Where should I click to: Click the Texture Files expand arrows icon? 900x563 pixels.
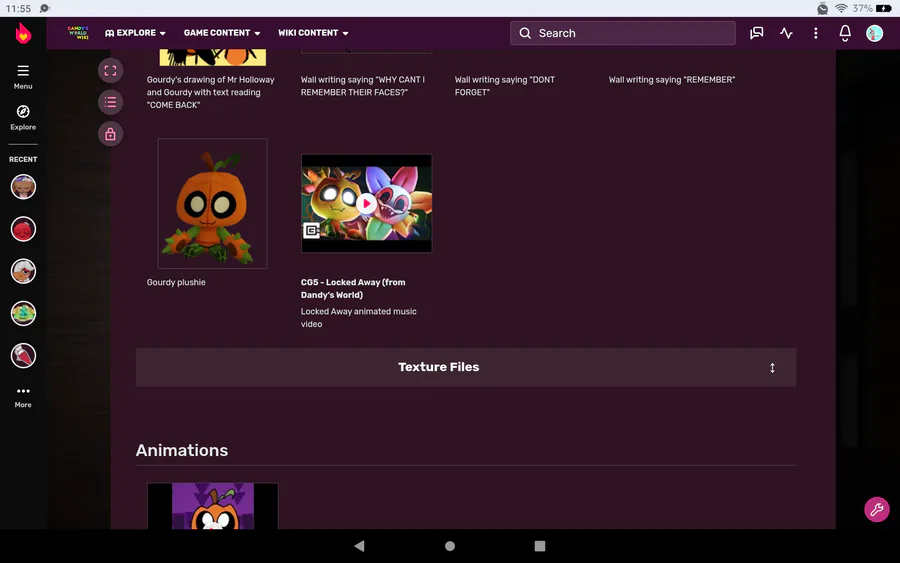[x=773, y=368]
